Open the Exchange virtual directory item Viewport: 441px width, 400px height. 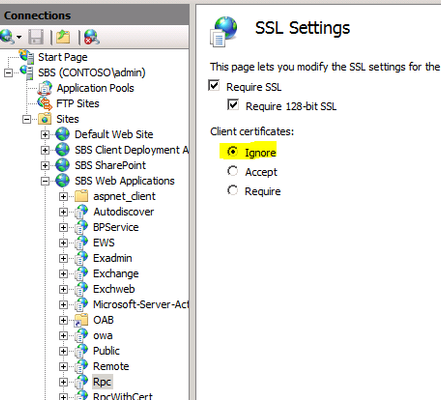[116, 274]
